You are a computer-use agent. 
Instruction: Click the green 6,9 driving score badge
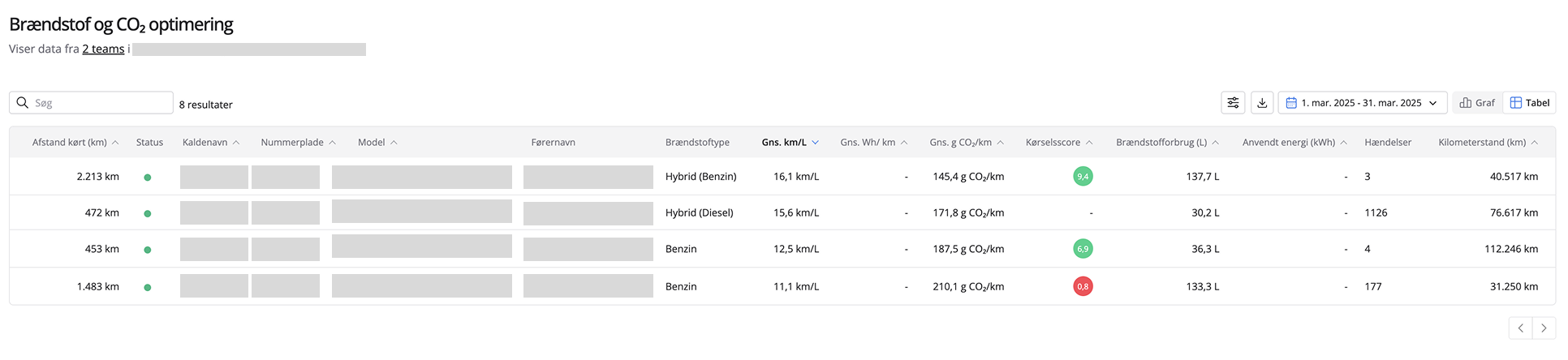pyautogui.click(x=1083, y=249)
